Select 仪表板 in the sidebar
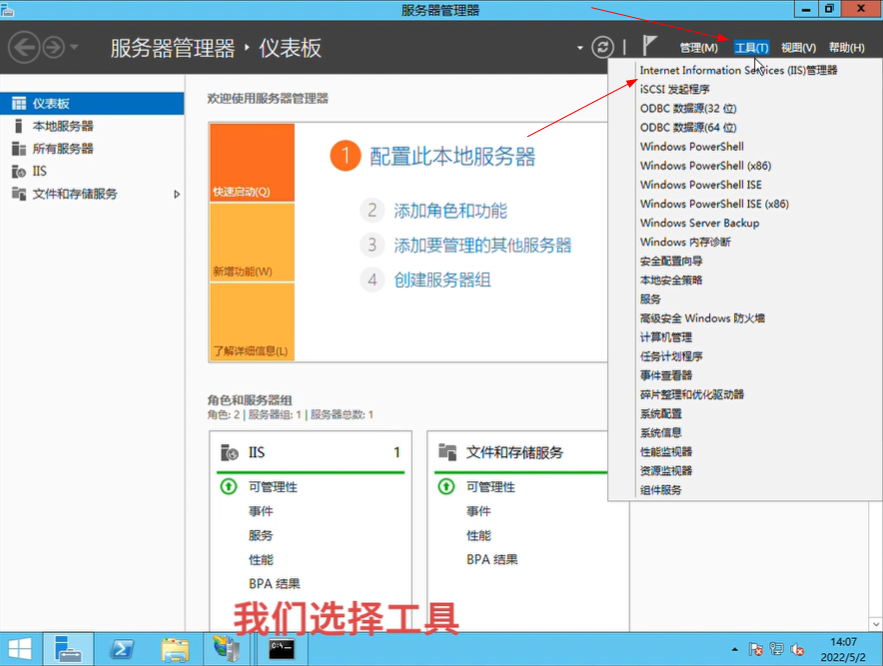883x666 pixels. pos(92,104)
